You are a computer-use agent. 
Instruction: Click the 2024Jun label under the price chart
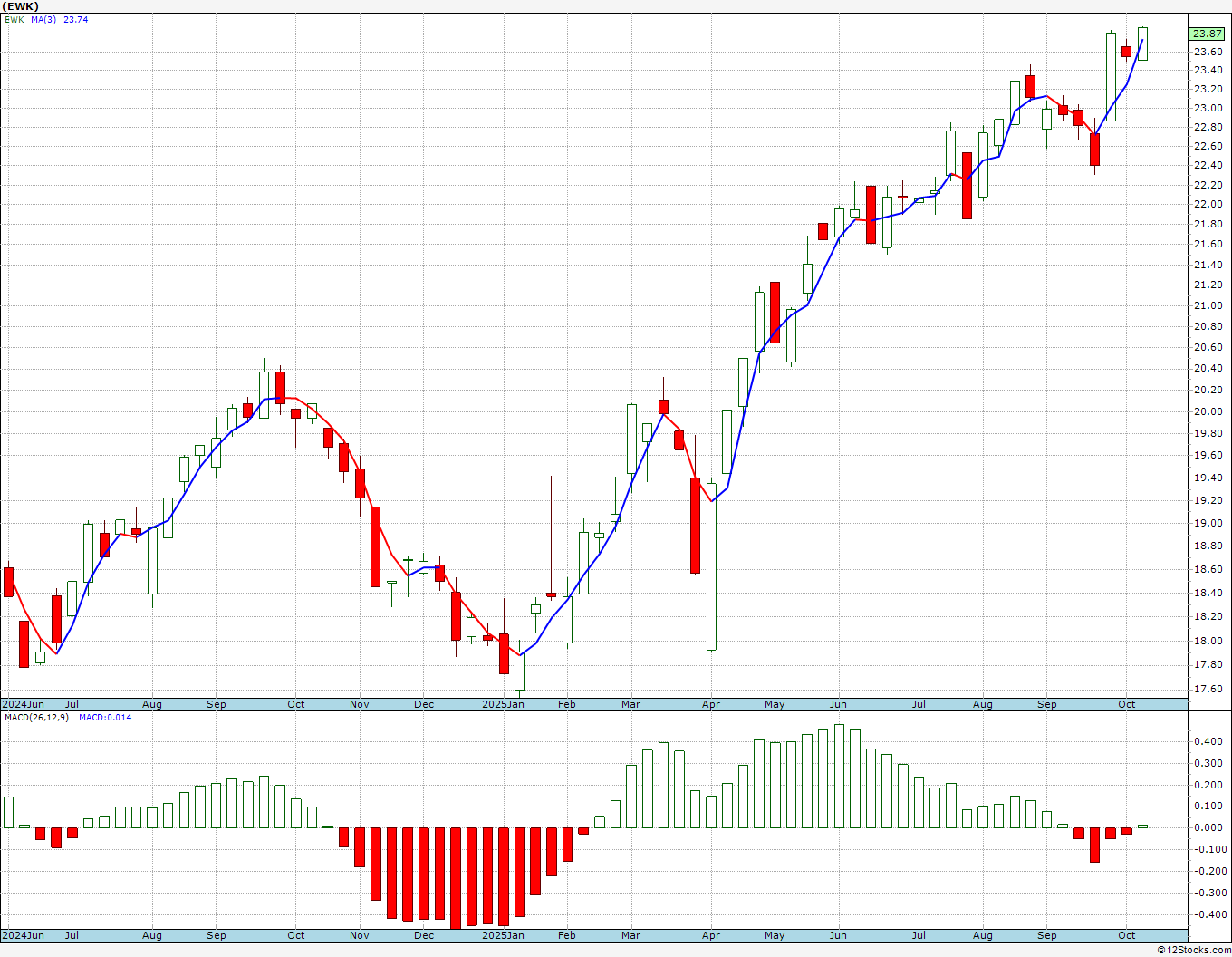(x=23, y=704)
